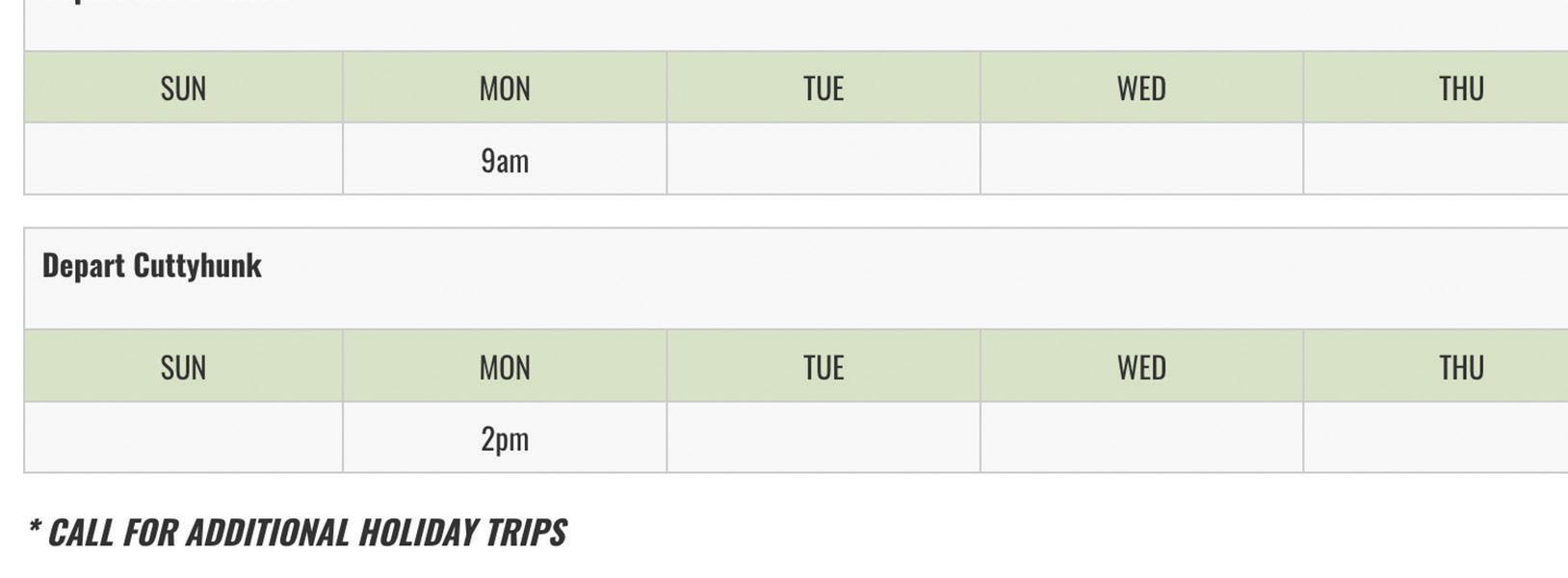Click SUN header in the 9am table
The width and height of the screenshot is (1568, 578).
pyautogui.click(x=183, y=89)
